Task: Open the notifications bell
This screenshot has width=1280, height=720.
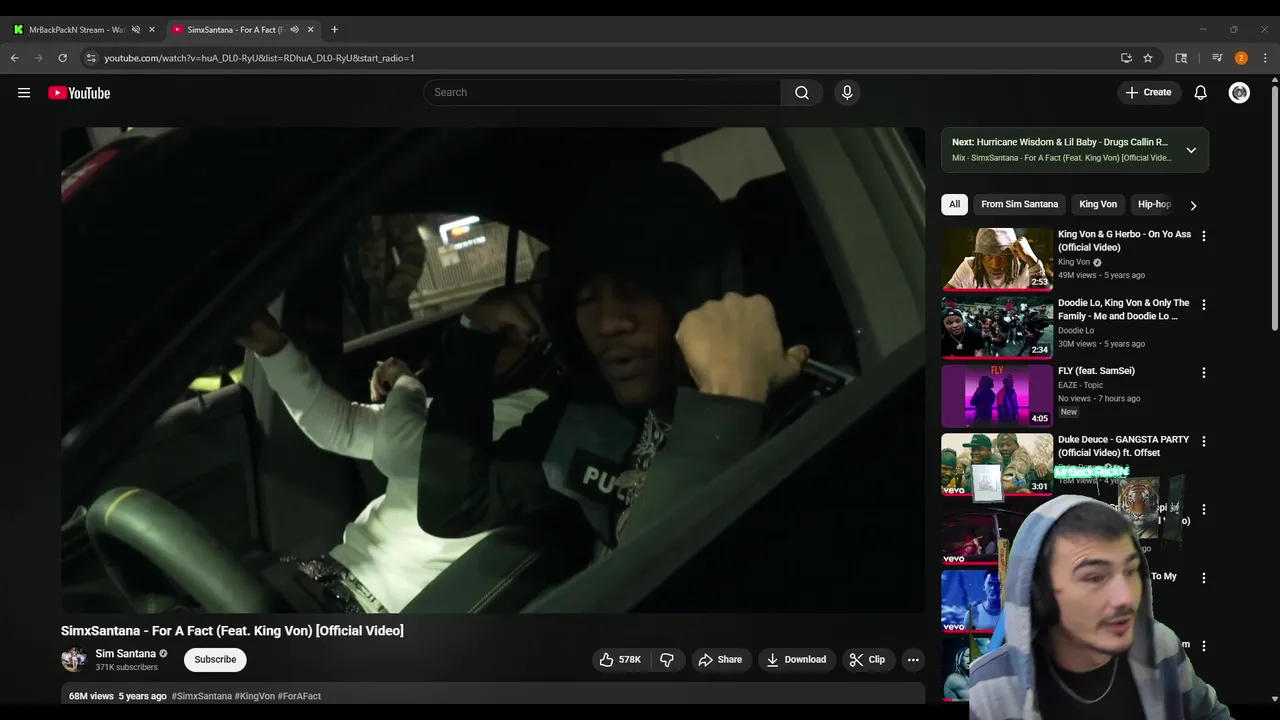Action: coord(1201,93)
